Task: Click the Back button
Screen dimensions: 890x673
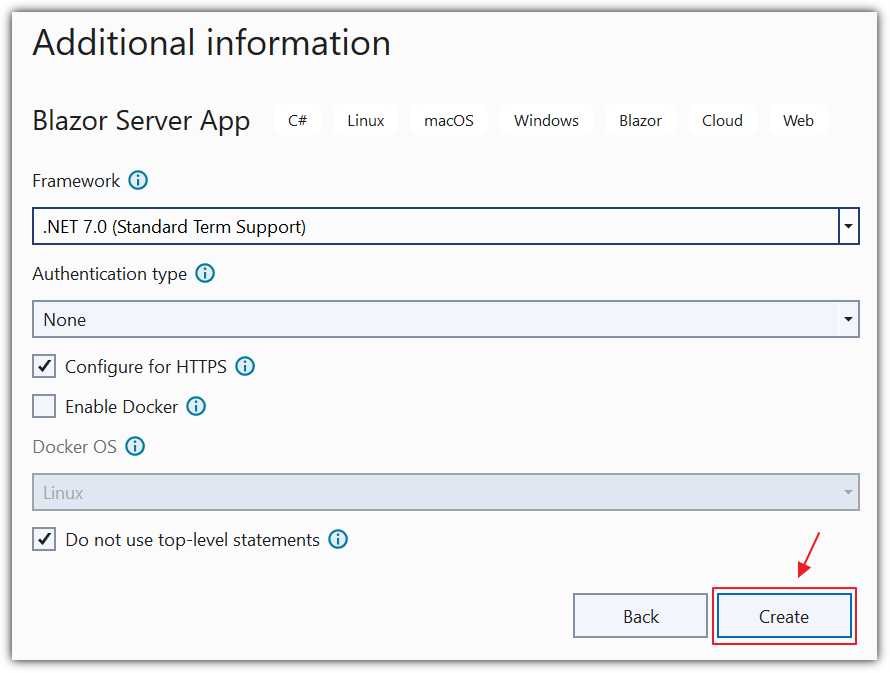Action: tap(640, 616)
